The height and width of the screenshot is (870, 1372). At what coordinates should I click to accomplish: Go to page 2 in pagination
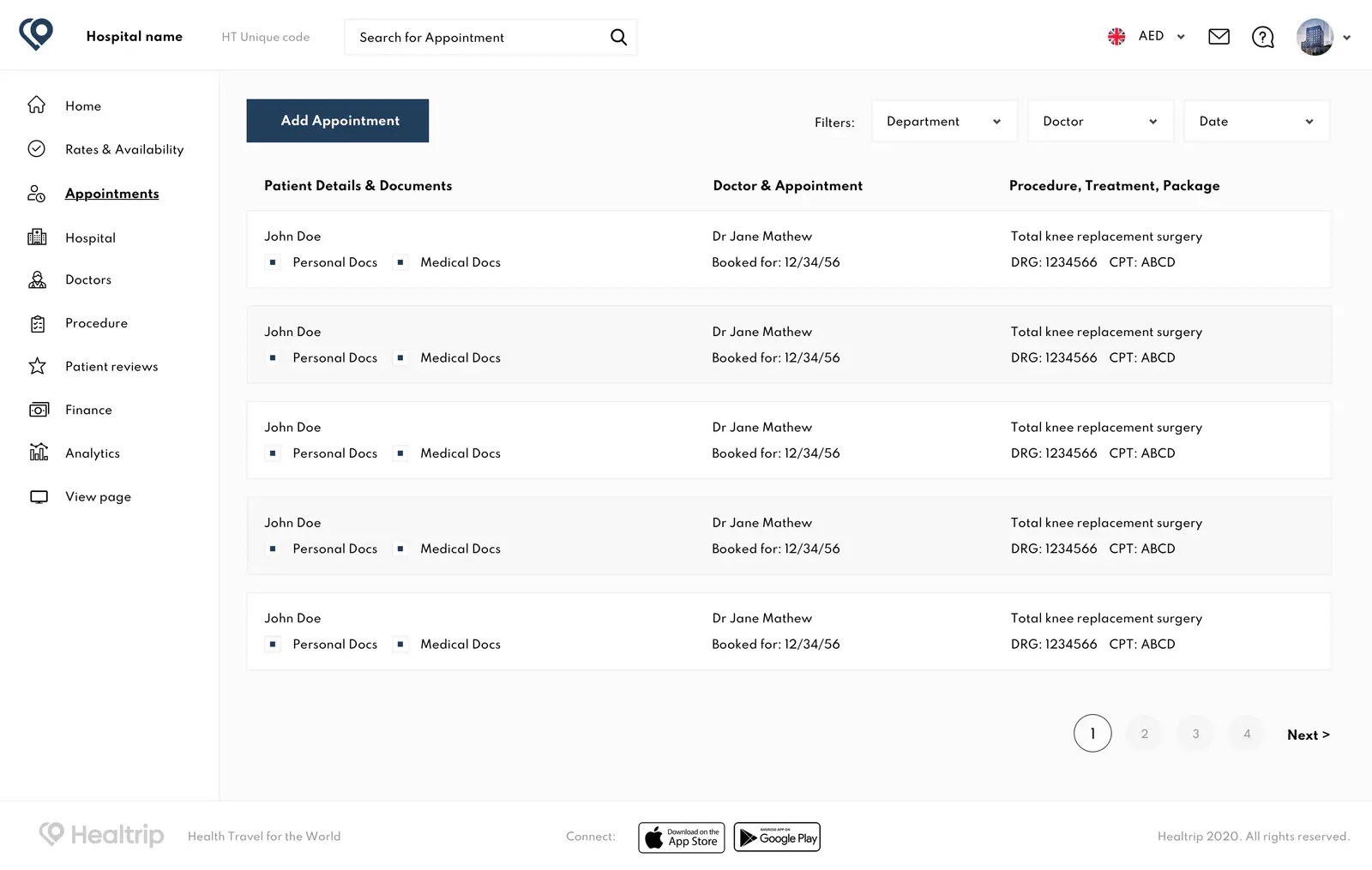point(1144,733)
